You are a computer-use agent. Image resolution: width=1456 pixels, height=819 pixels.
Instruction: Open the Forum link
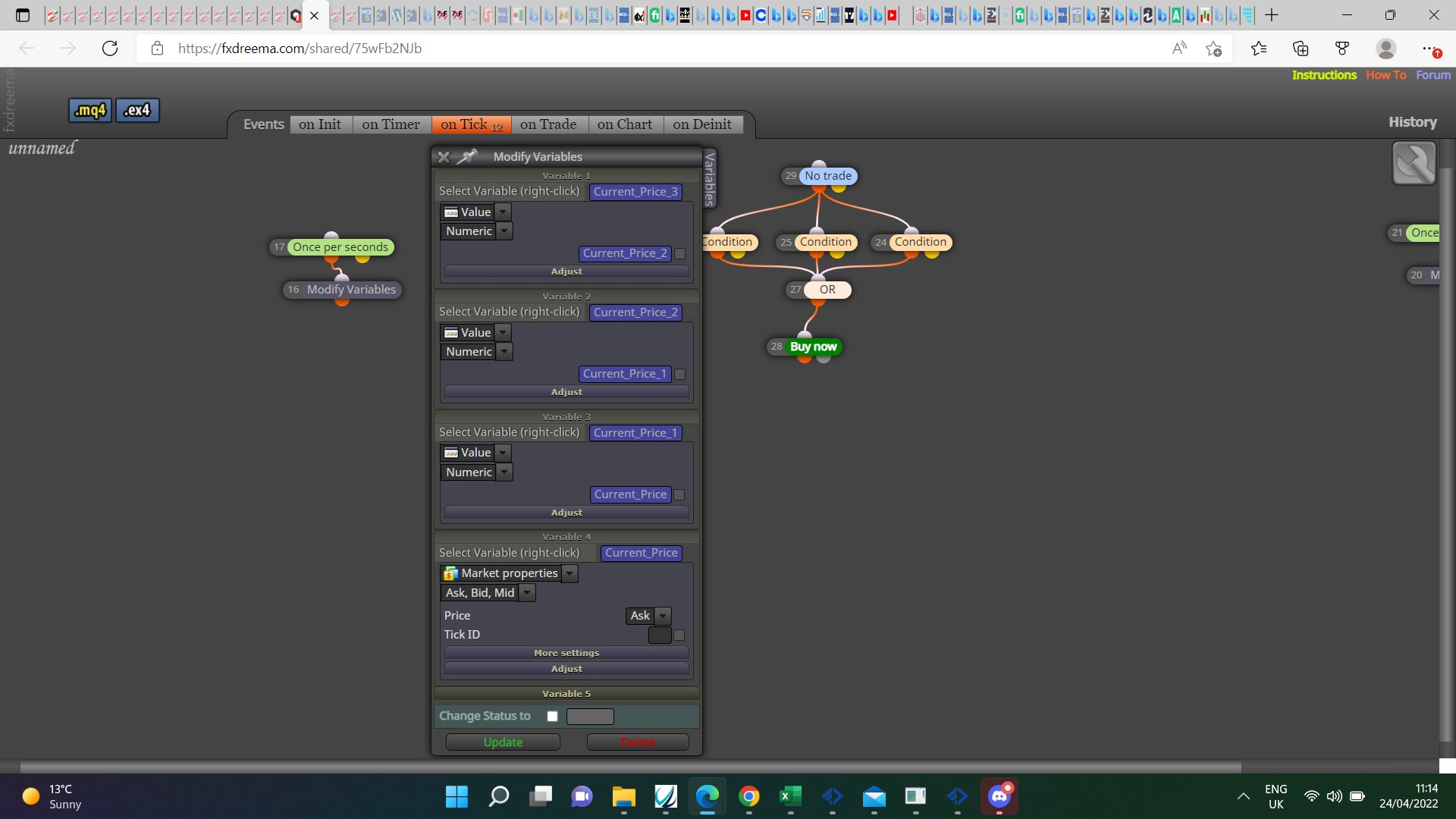pos(1433,75)
